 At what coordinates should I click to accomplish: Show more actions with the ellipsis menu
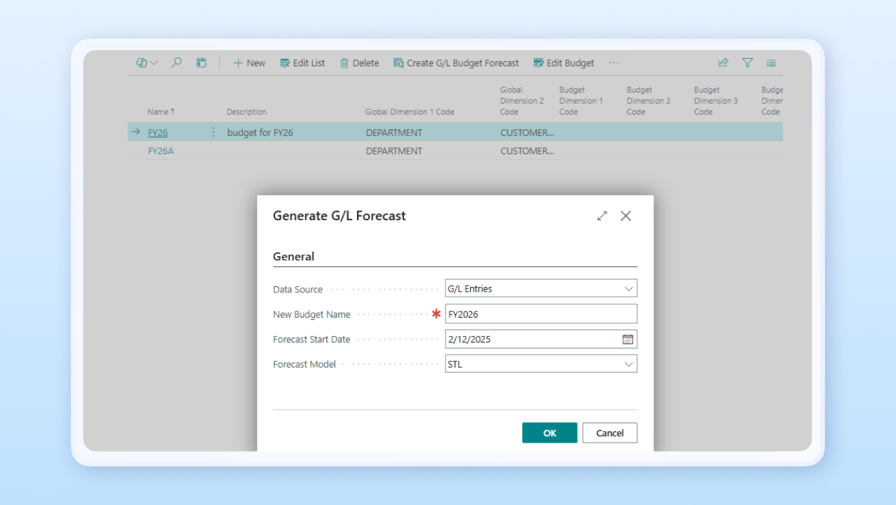tap(614, 63)
